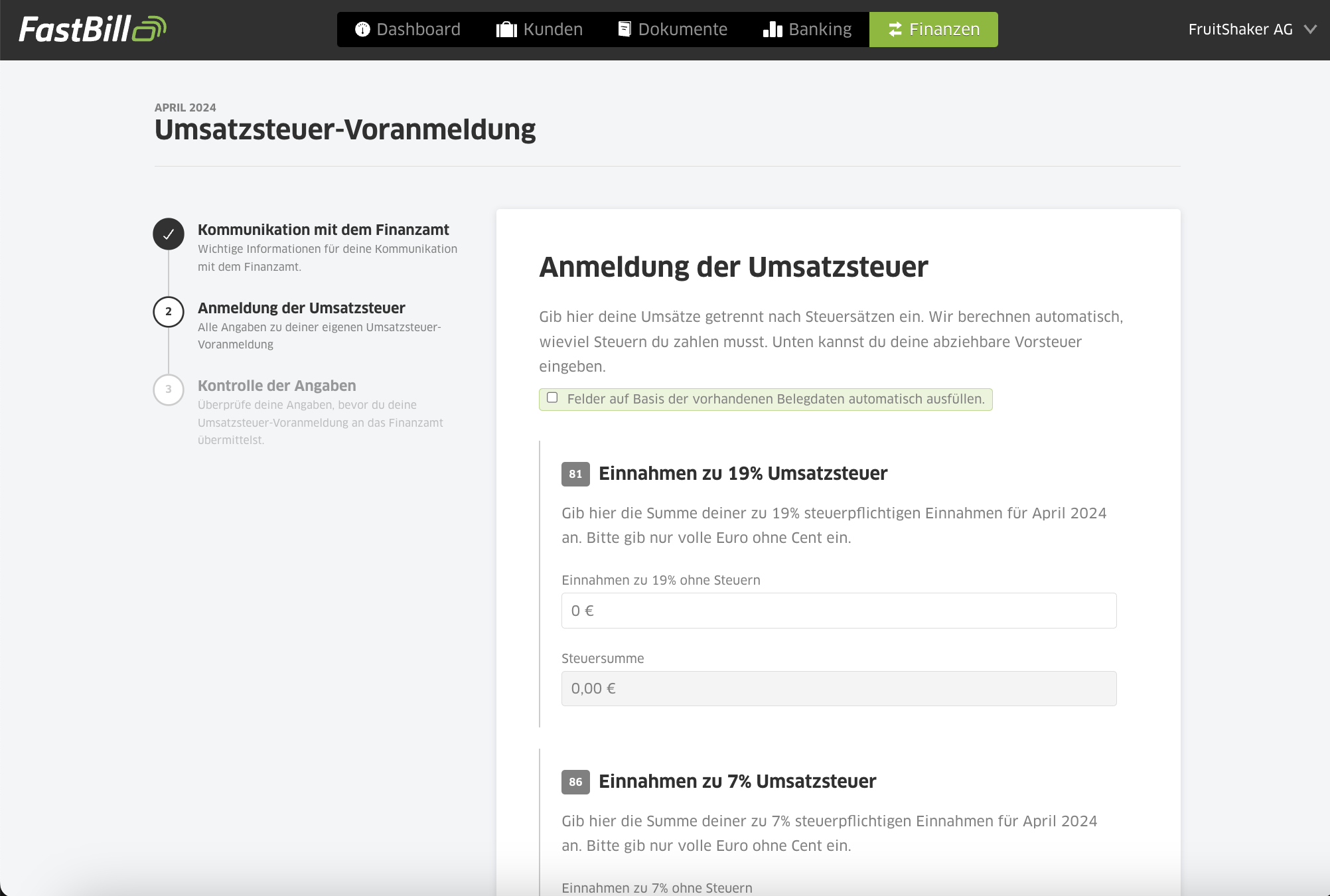Open the Dokumente menu item
1330x896 pixels.
click(x=673, y=29)
